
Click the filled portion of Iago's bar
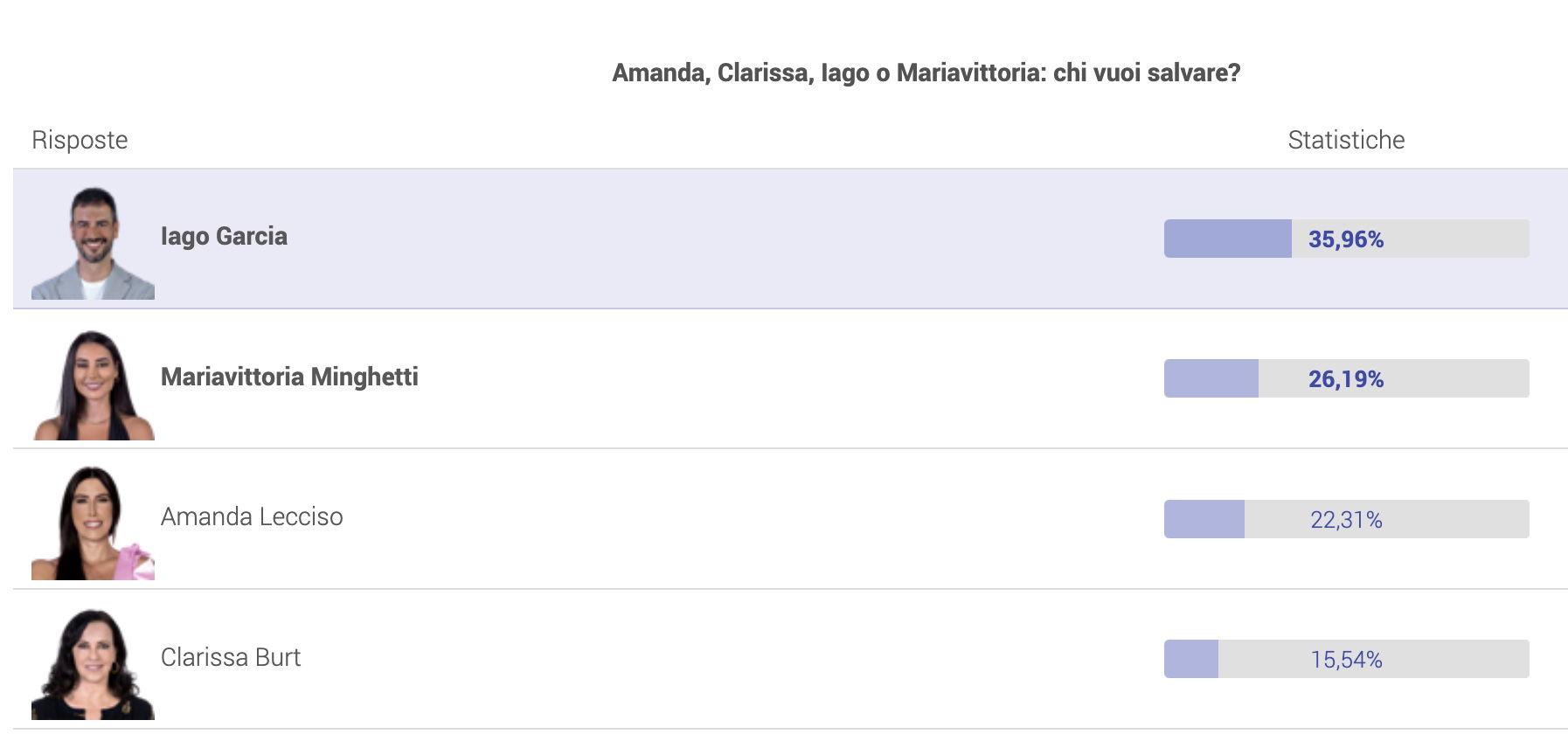1228,239
